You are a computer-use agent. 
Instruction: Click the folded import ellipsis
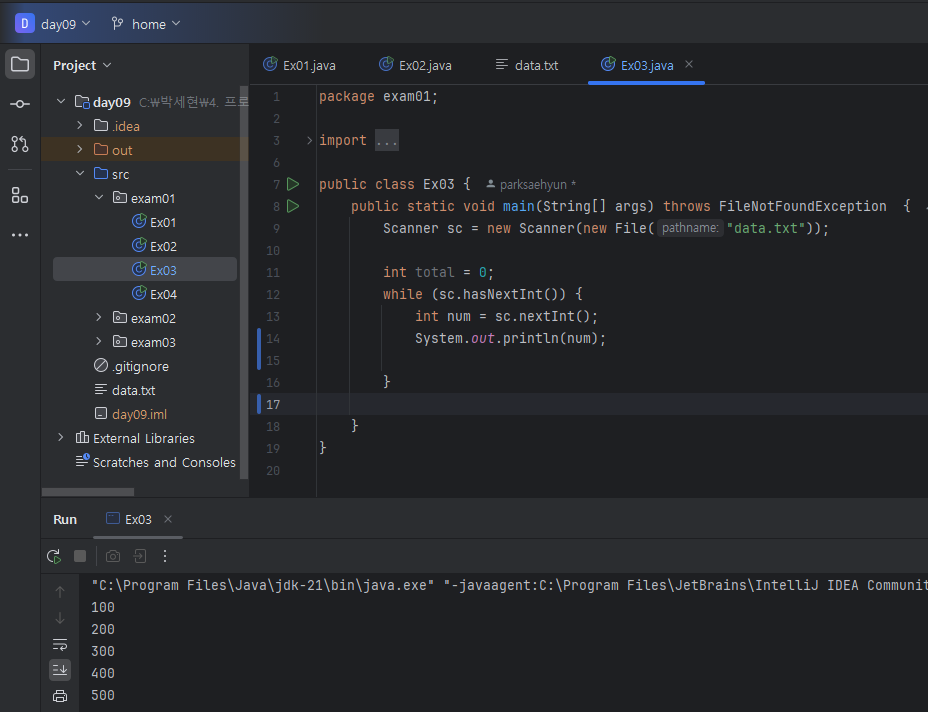tap(386, 140)
